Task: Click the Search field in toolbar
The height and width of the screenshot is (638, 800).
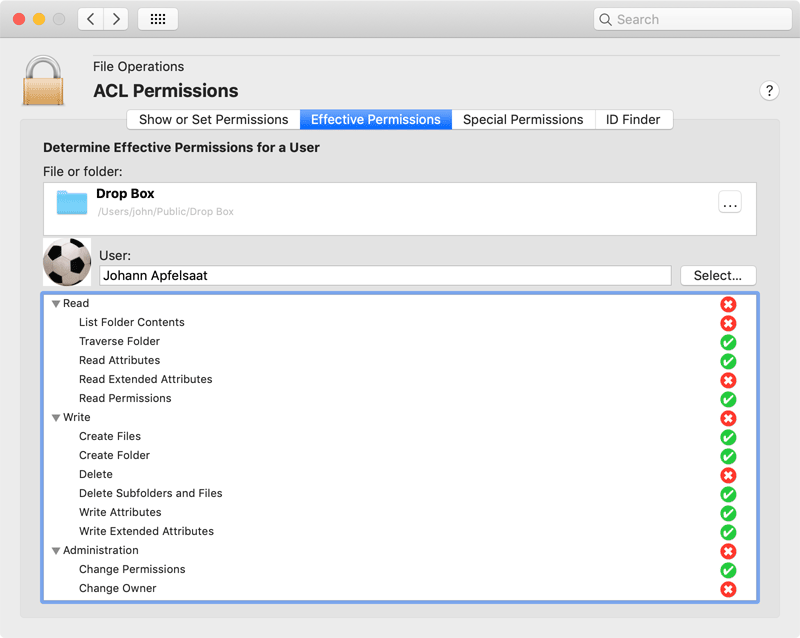Action: click(x=693, y=19)
